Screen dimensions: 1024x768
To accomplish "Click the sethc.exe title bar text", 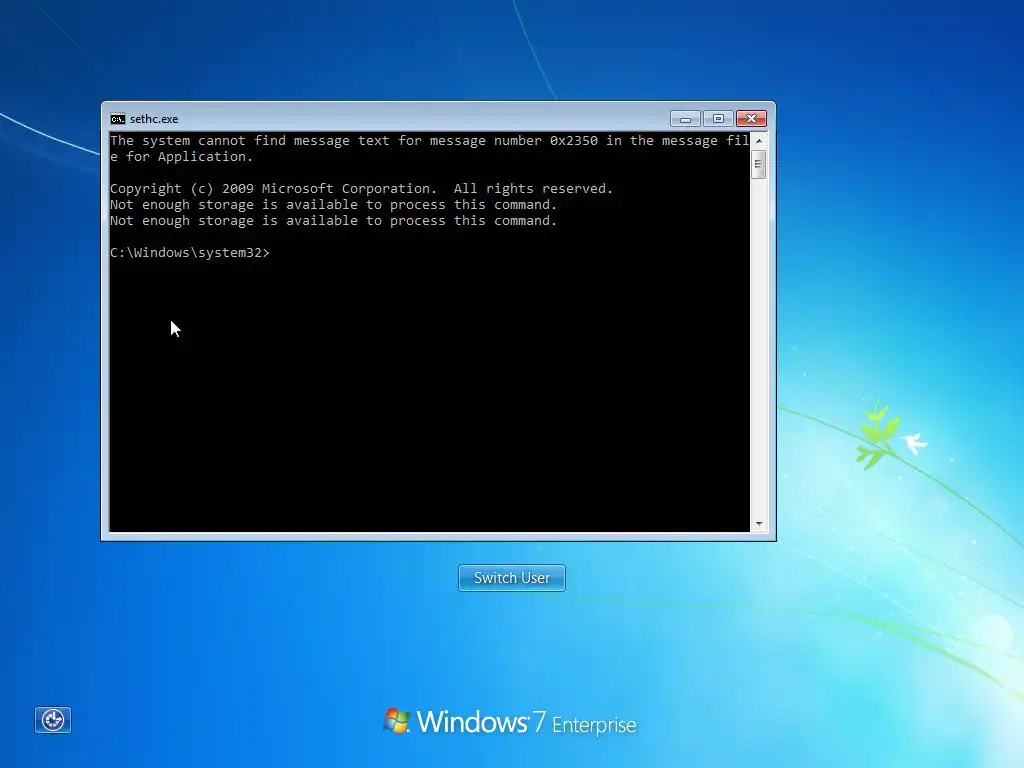I will [154, 119].
